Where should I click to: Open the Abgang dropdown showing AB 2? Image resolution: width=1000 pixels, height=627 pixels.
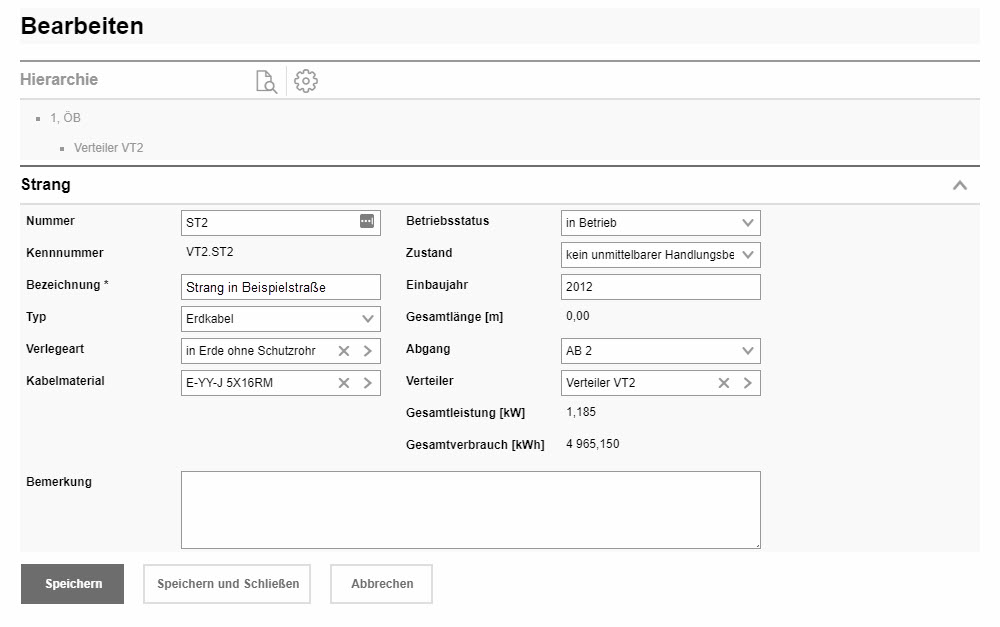click(x=660, y=351)
